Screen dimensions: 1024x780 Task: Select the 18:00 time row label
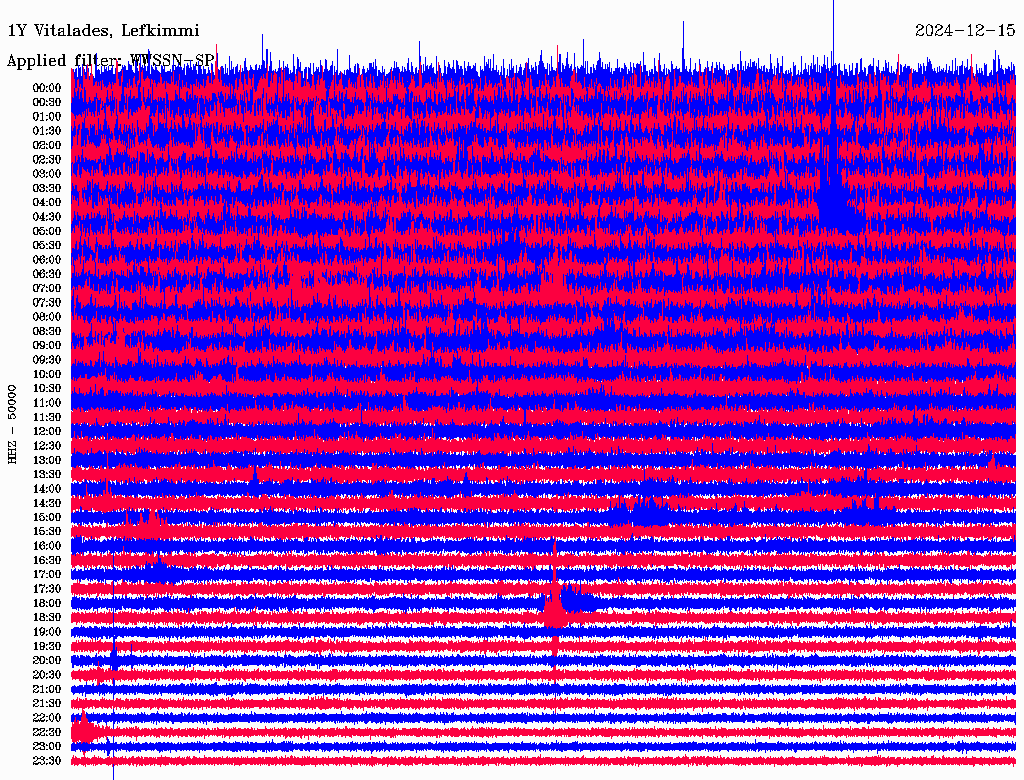click(47, 604)
